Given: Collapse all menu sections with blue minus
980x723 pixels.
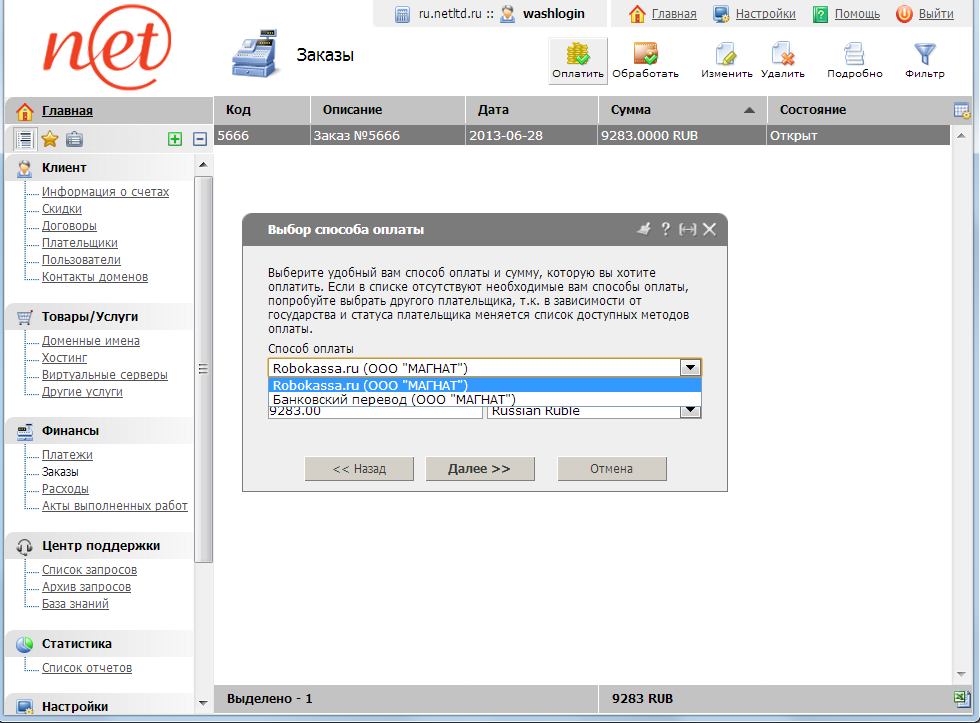Looking at the screenshot, I should point(199,139).
